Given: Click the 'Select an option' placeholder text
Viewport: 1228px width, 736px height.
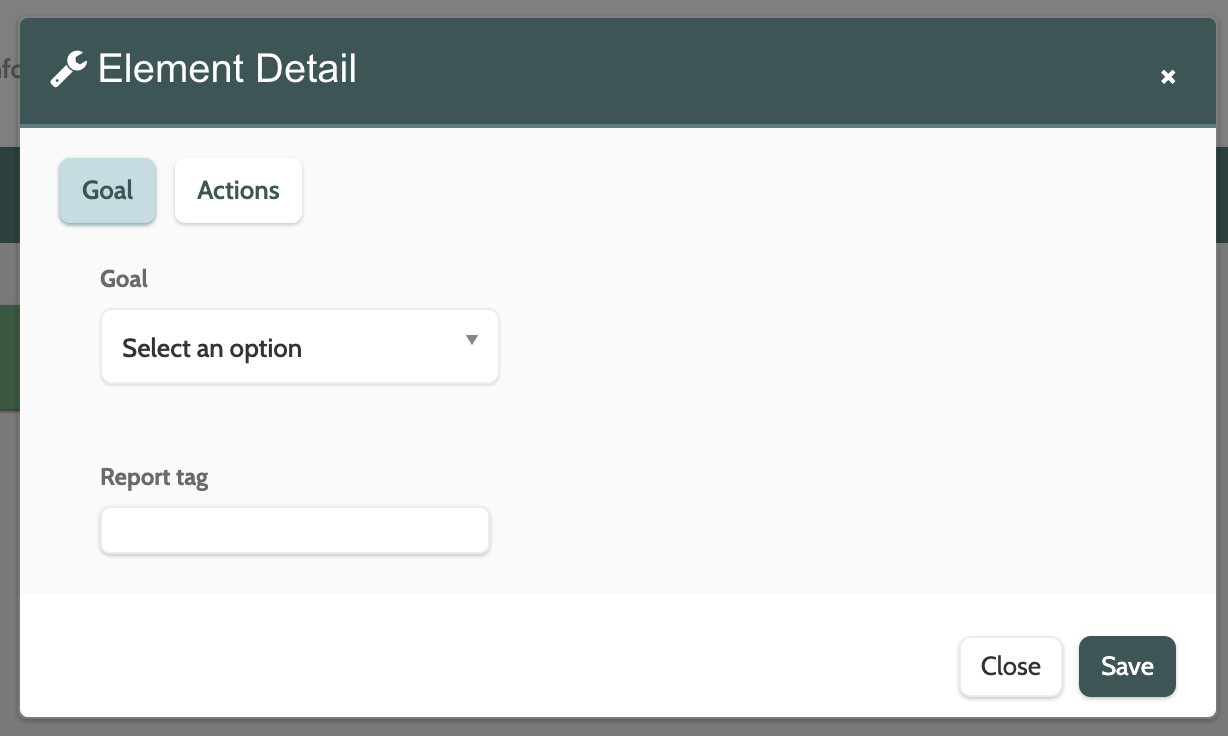Looking at the screenshot, I should pyautogui.click(x=212, y=348).
